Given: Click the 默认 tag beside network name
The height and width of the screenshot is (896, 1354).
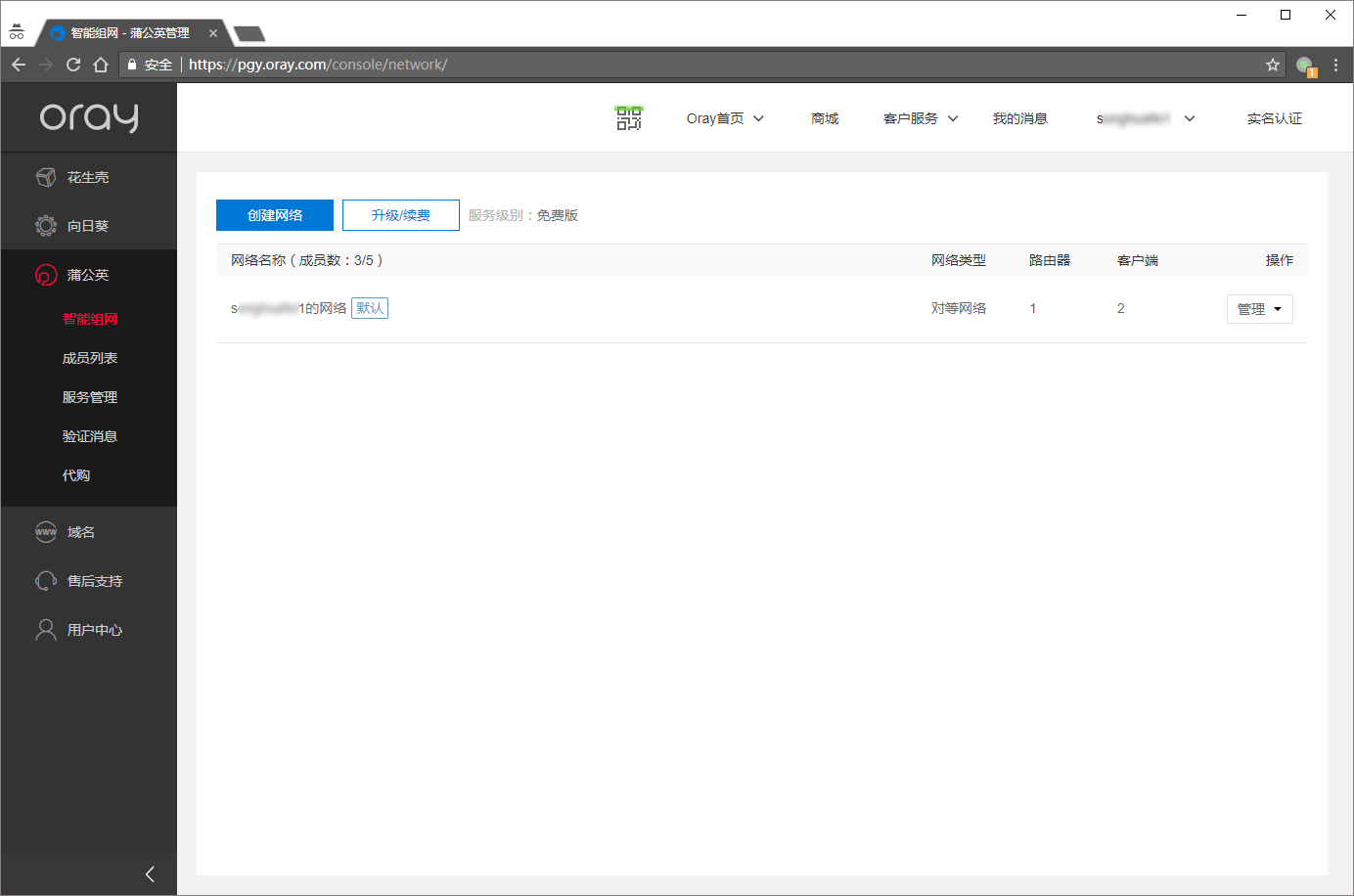Looking at the screenshot, I should 370,308.
